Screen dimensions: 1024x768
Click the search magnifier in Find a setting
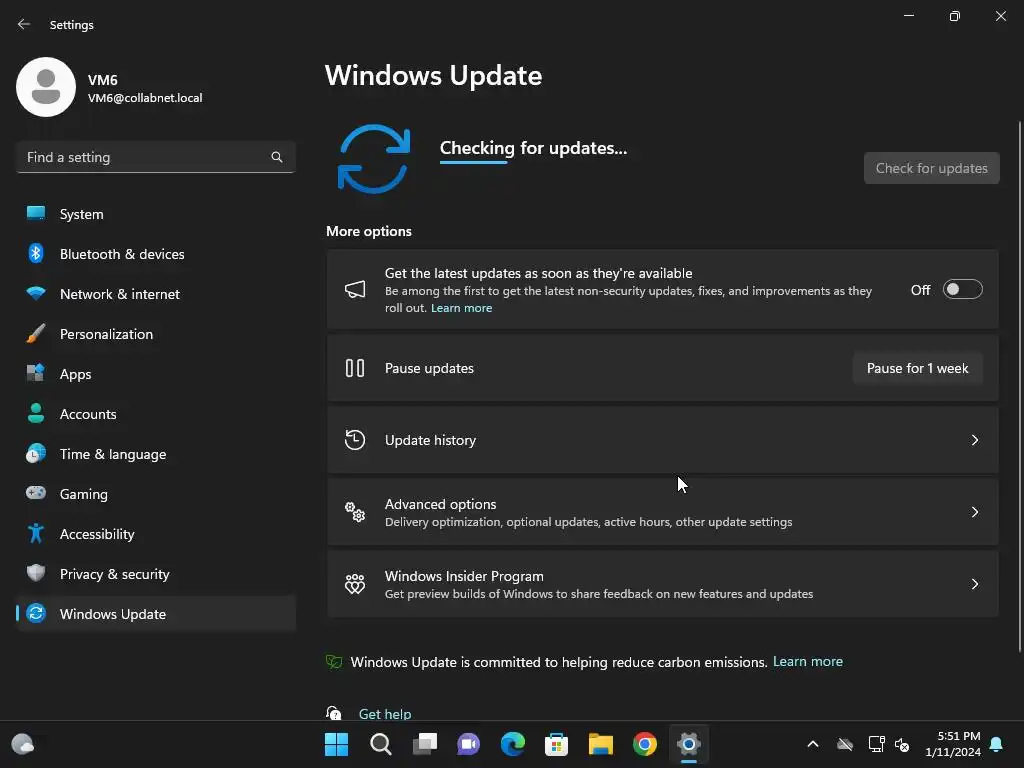[277, 157]
